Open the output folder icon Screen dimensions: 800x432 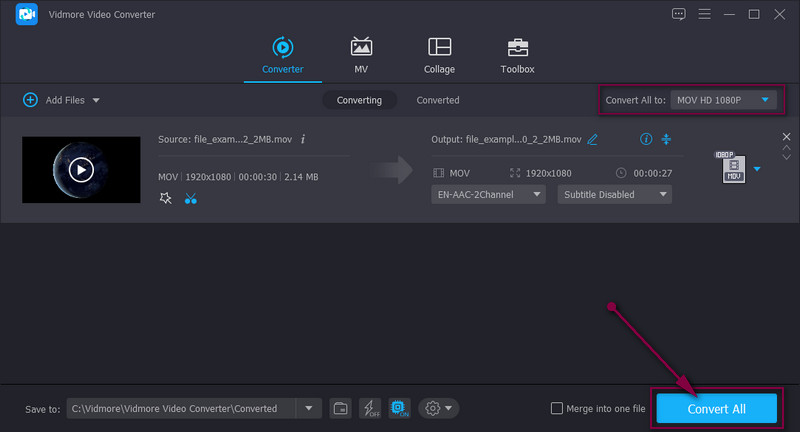tap(340, 408)
